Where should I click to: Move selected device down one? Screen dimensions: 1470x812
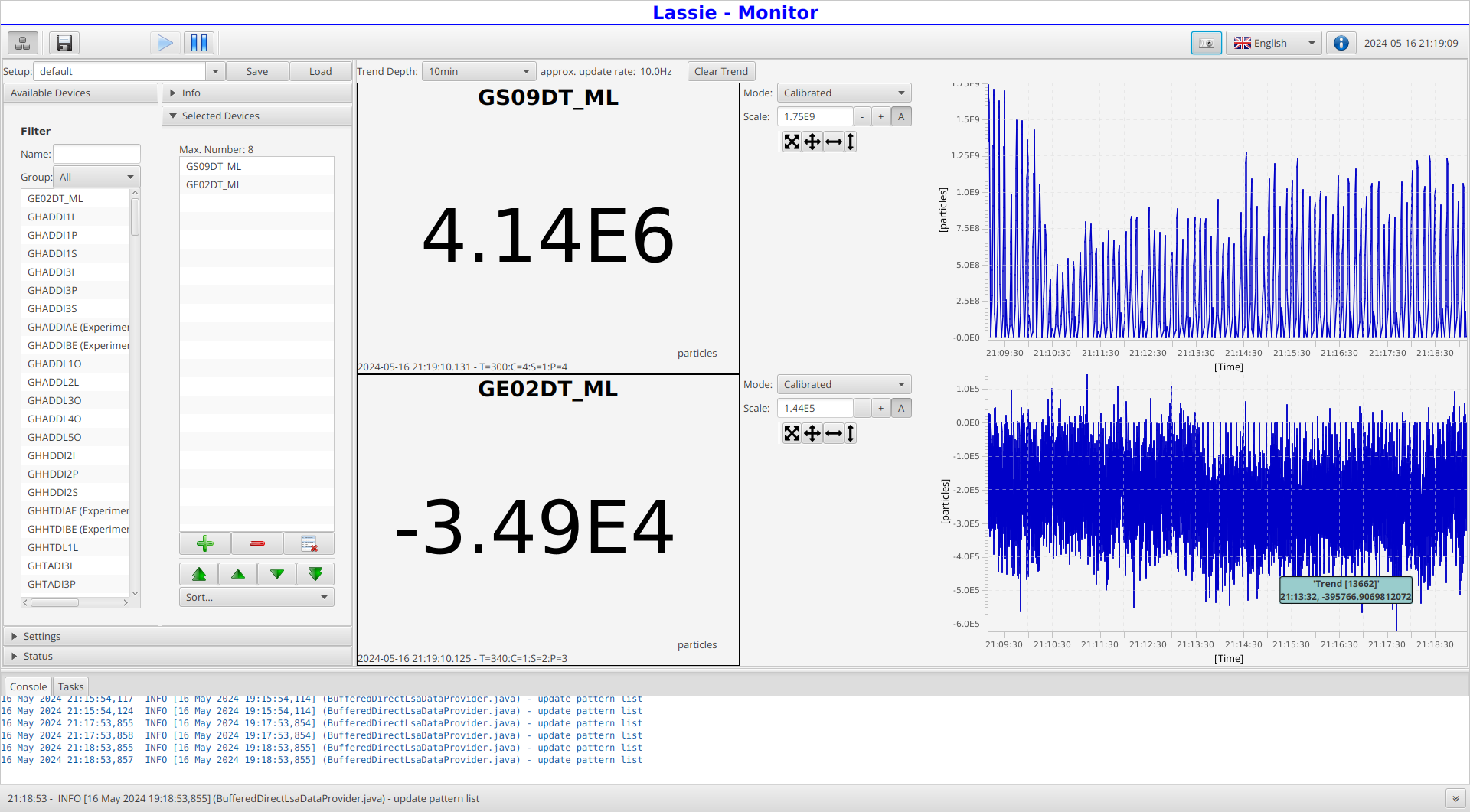[x=277, y=574]
